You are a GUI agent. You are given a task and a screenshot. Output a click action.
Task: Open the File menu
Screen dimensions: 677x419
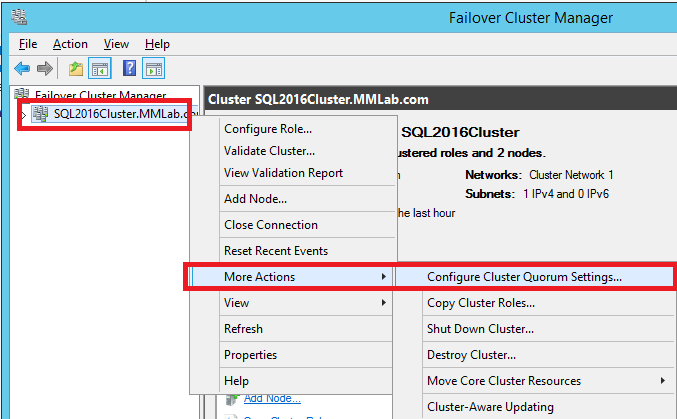click(x=28, y=44)
